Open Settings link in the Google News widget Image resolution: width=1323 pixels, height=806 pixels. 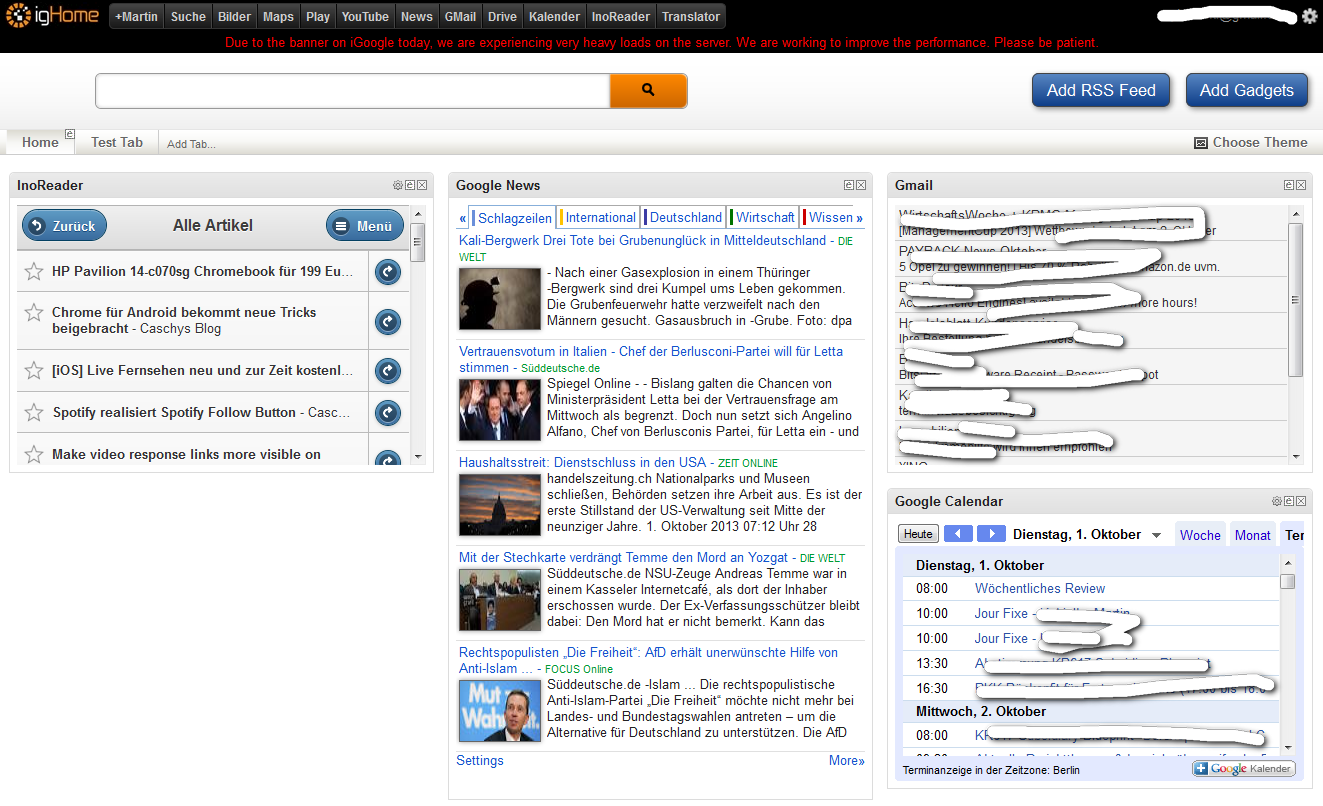click(x=479, y=760)
